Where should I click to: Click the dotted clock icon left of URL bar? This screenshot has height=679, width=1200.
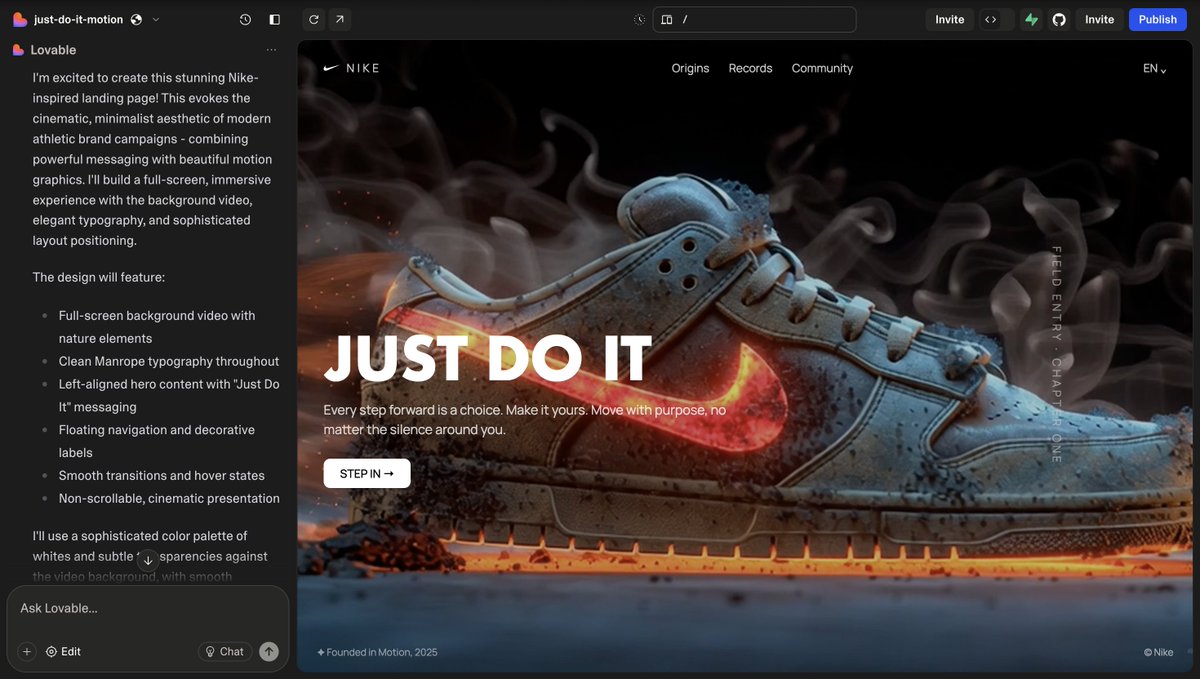click(x=640, y=19)
